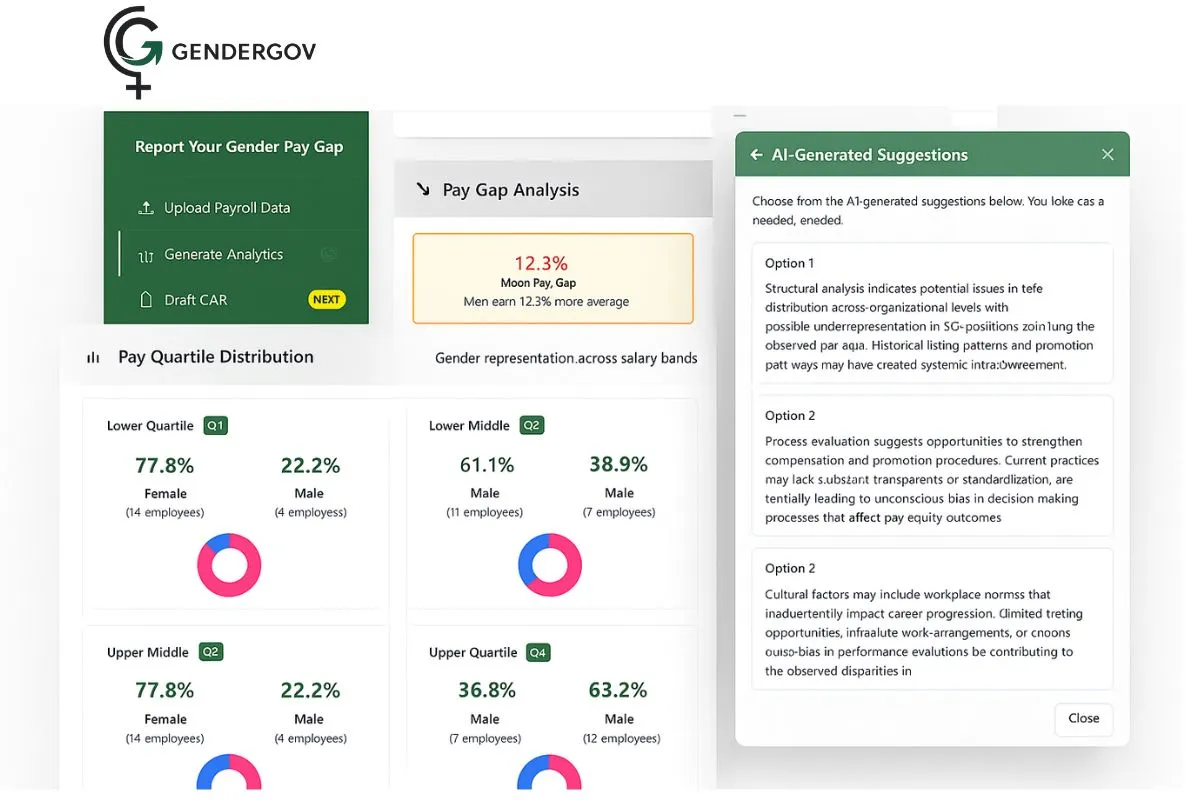Click the 38.9% value
Image resolution: width=1200 pixels, height=800 pixels.
[x=619, y=465]
